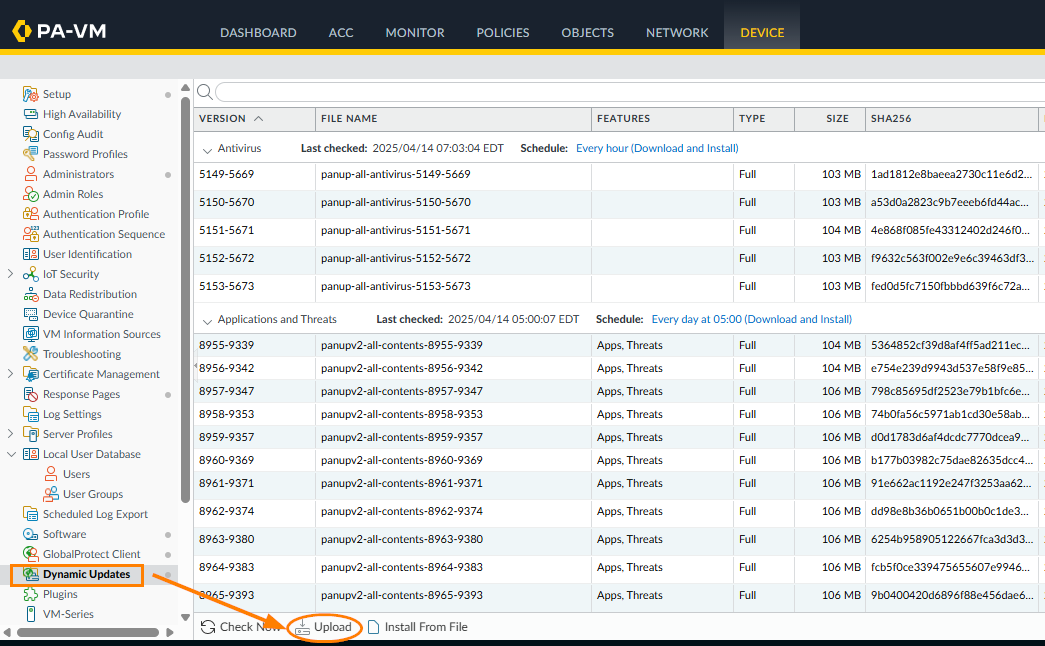Collapse the Applications and Threats group
The height and width of the screenshot is (646, 1045).
(x=207, y=320)
